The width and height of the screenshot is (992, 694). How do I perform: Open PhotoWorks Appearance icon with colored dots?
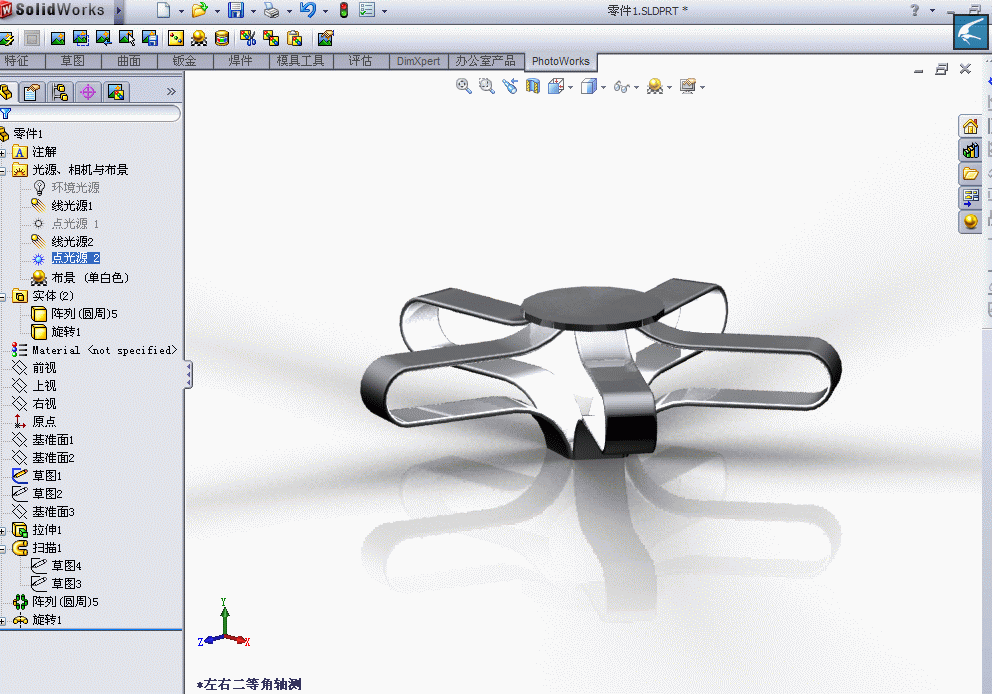pos(176,39)
